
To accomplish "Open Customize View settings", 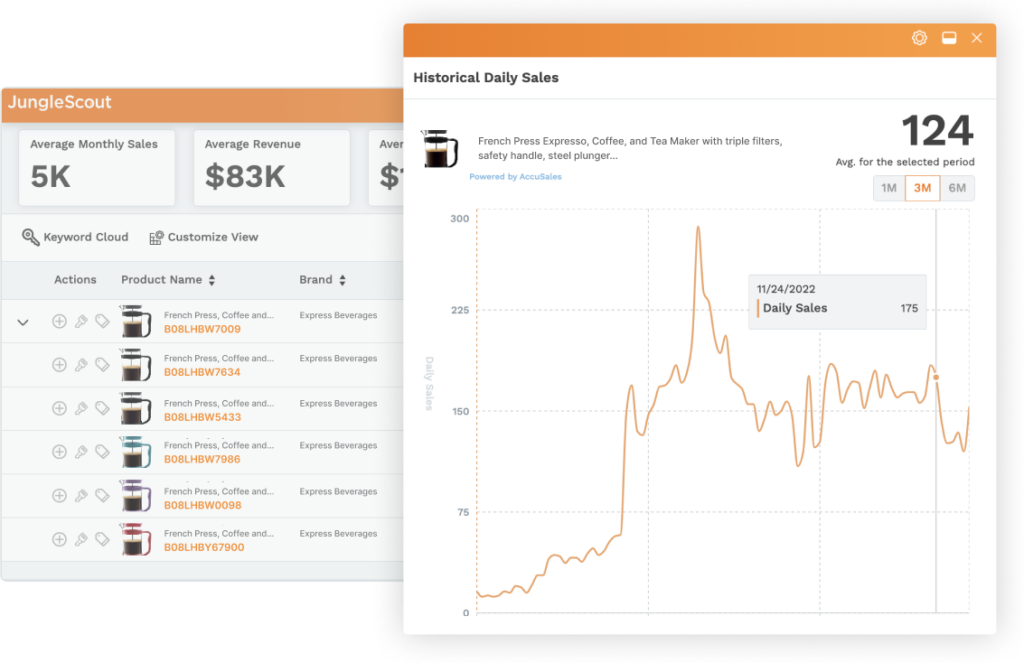I will (x=204, y=237).
